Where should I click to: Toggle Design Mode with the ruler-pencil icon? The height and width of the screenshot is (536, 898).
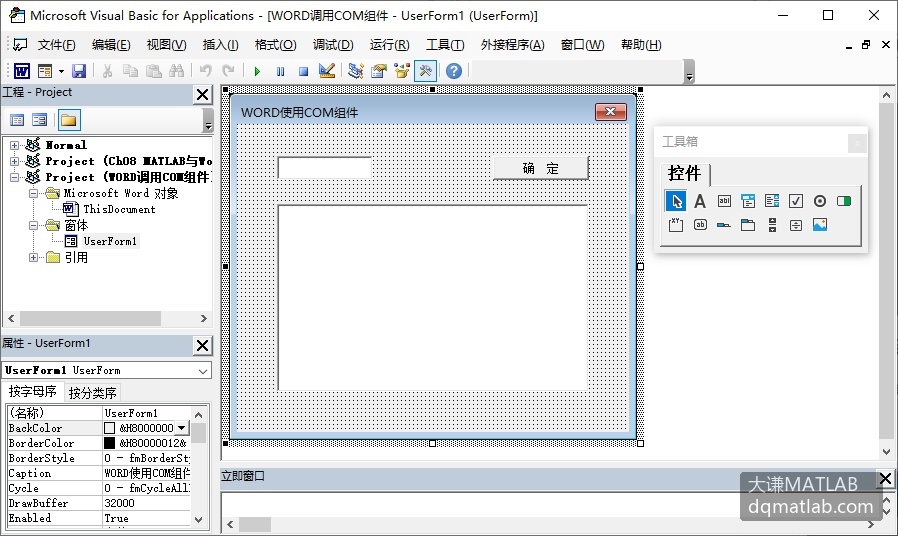point(327,71)
